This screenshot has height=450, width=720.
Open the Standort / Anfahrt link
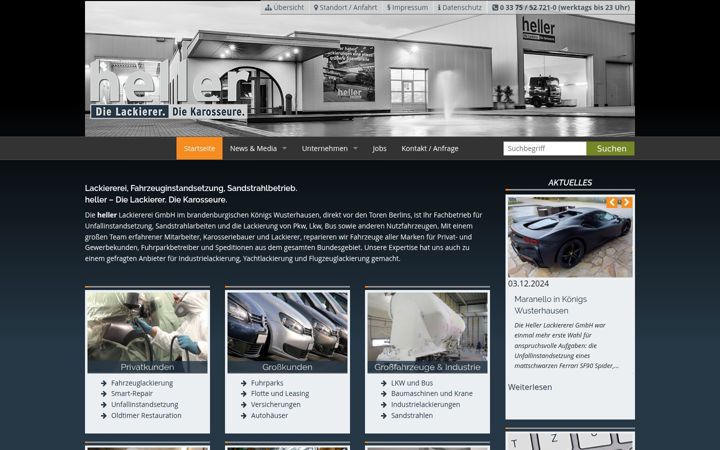pos(348,7)
